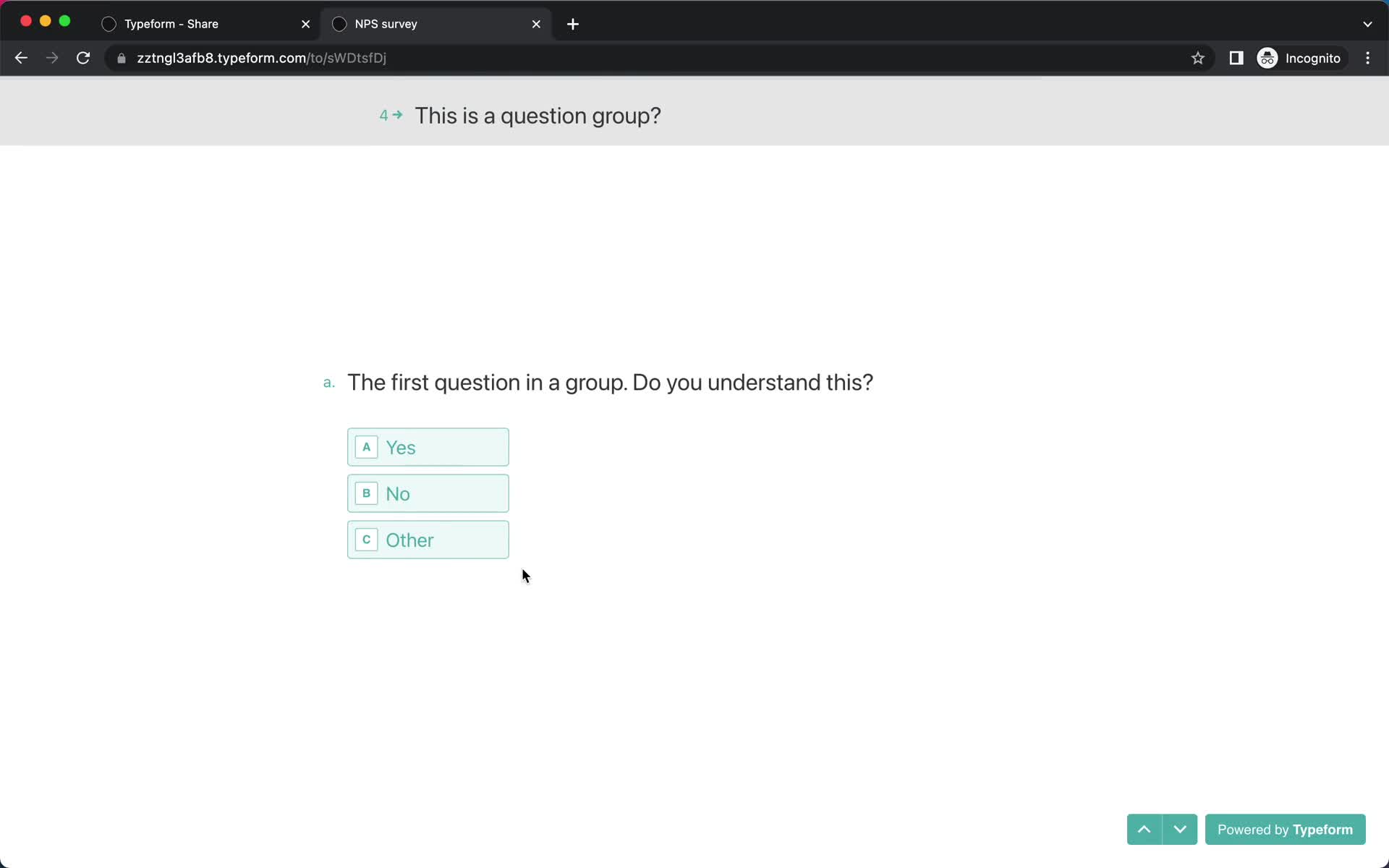The image size is (1389, 868).
Task: Select the 'Other' answer option C
Action: click(428, 540)
